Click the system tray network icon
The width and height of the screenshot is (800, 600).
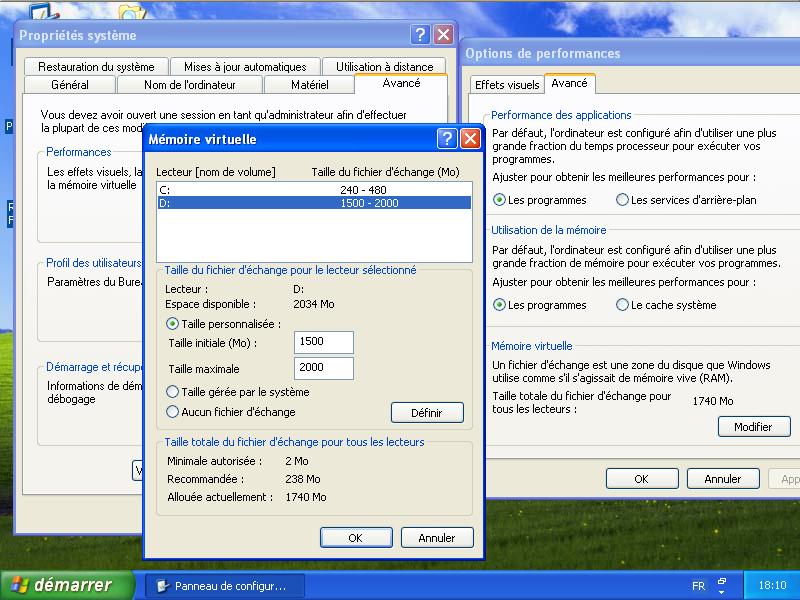coord(722,584)
